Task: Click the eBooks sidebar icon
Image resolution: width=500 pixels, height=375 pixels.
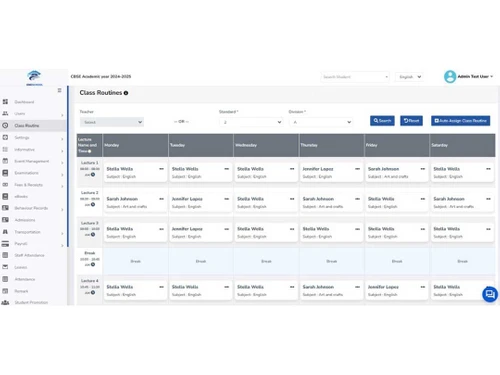Action: pos(5,196)
